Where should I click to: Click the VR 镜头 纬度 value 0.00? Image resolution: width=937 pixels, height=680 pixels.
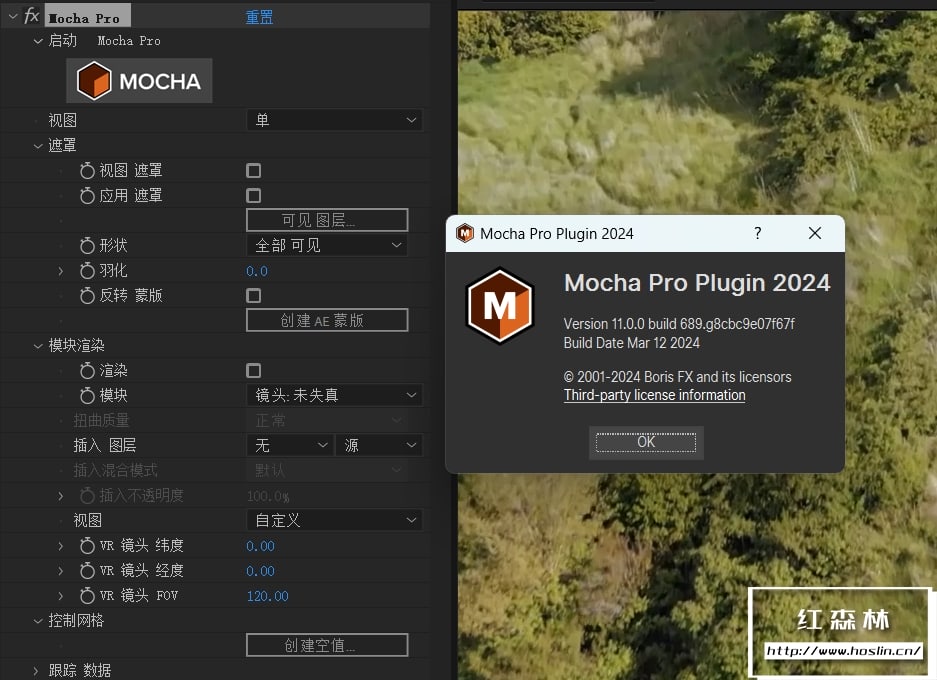point(261,546)
